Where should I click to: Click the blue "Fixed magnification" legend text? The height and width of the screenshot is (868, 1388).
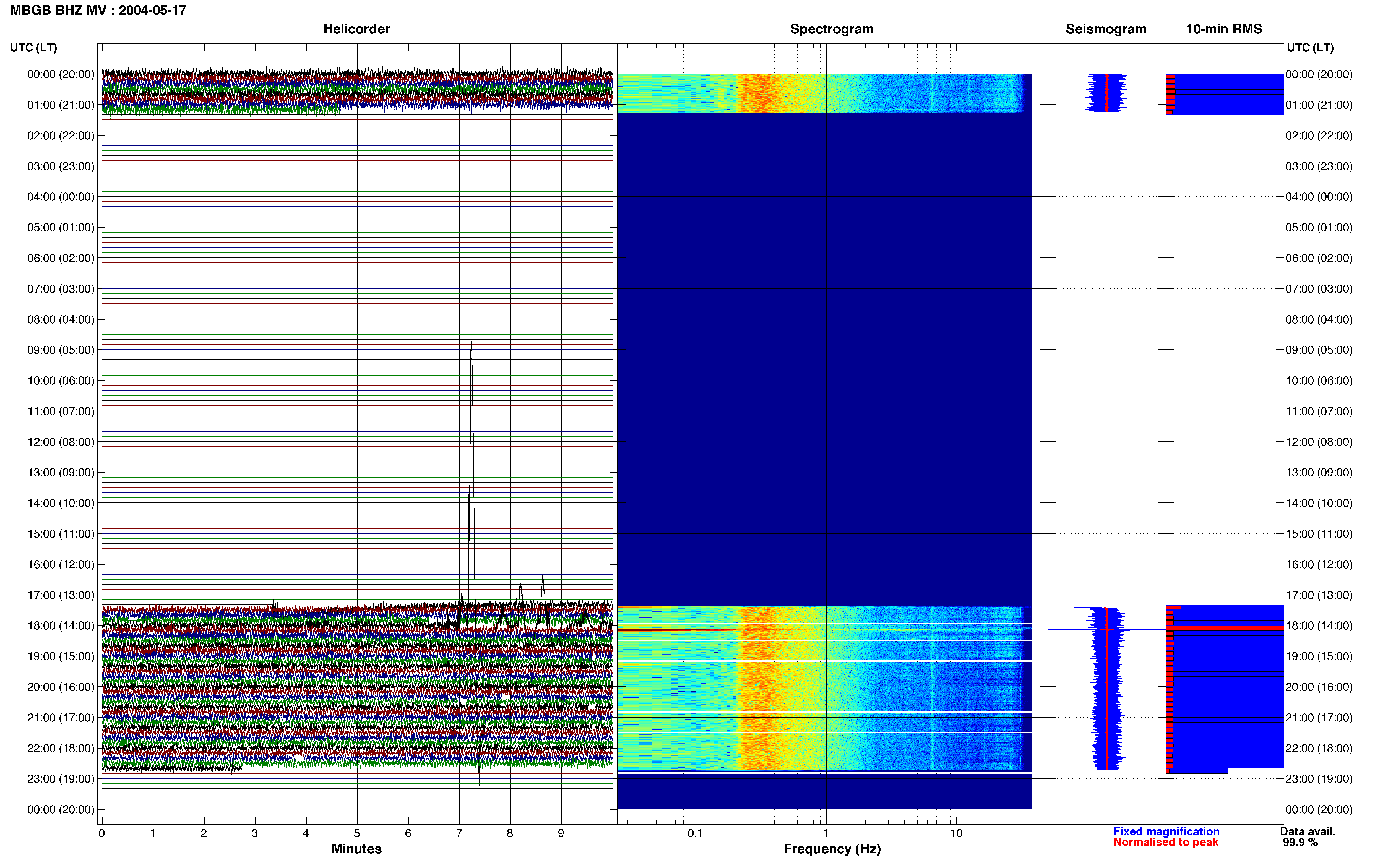1166,831
